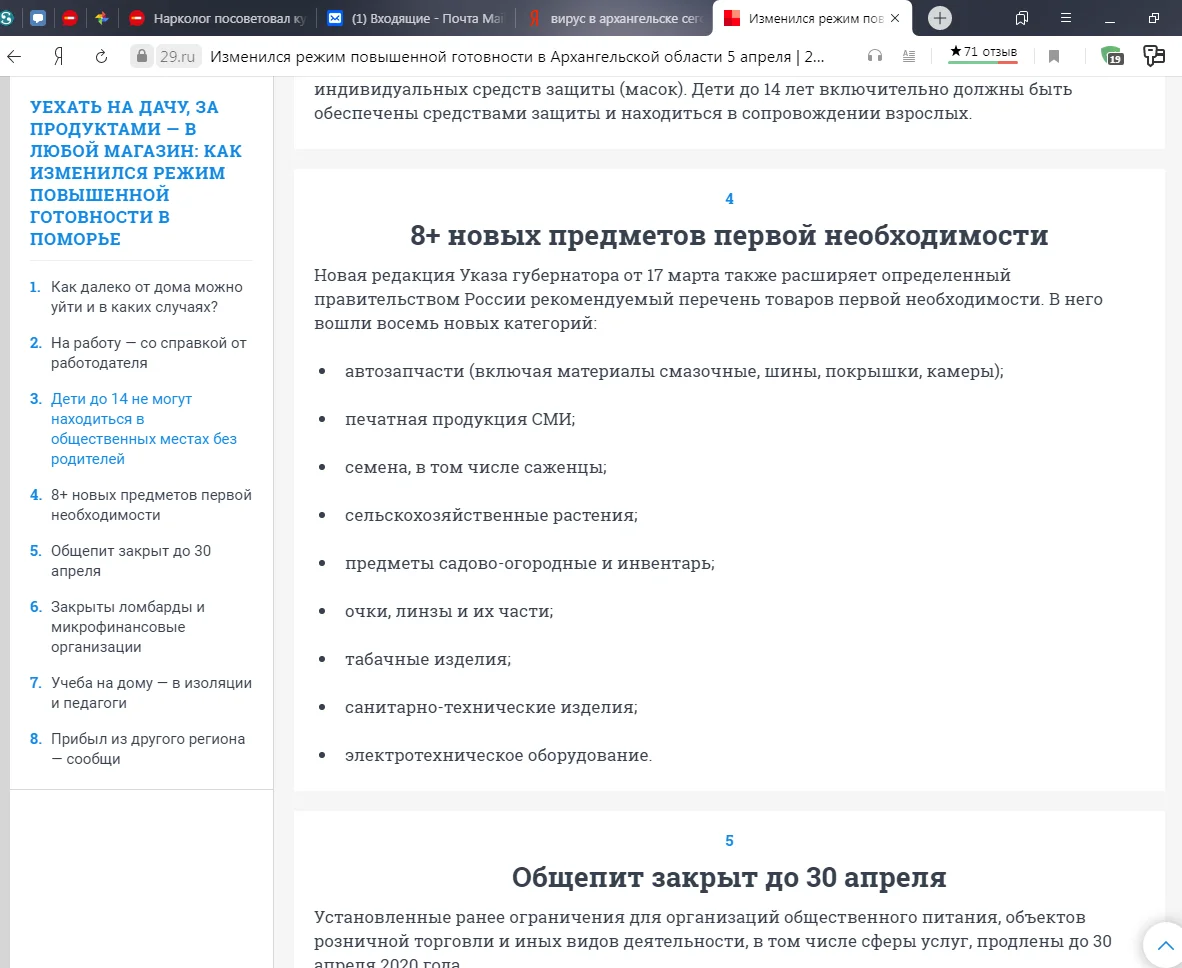This screenshot has width=1182, height=968.
Task: Click list item семена, в том числе саженцы
Action: click(476, 467)
